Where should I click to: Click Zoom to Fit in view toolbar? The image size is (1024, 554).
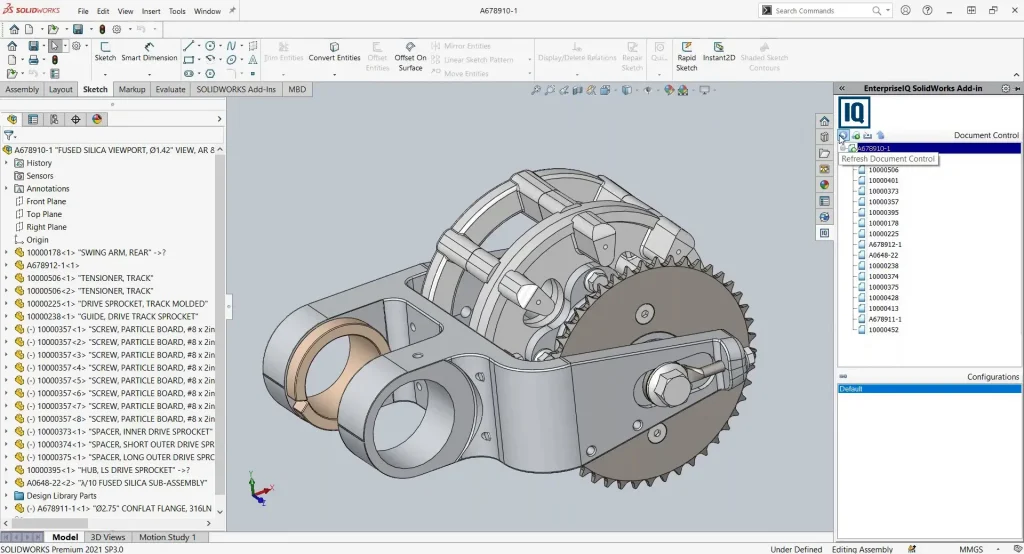[x=536, y=90]
